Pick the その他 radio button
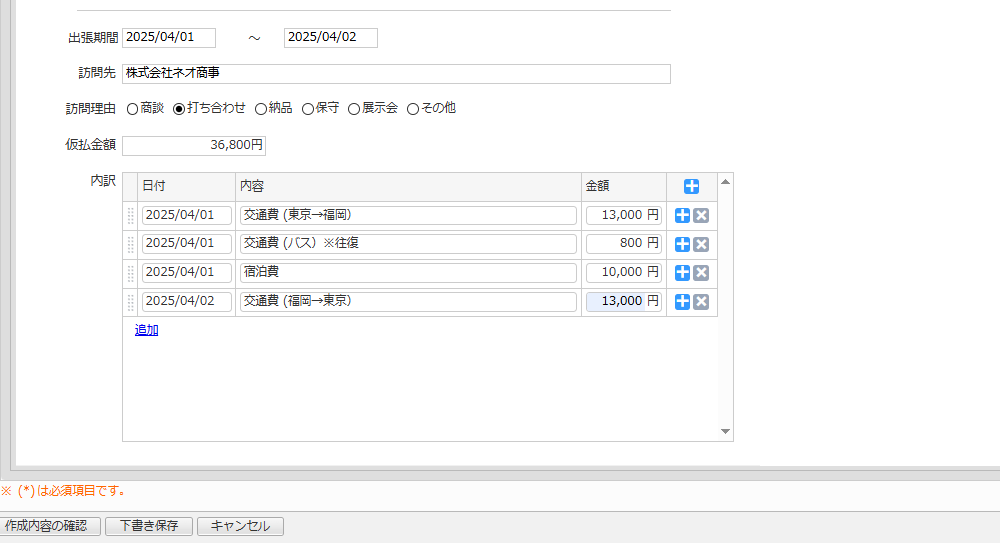 coord(413,109)
